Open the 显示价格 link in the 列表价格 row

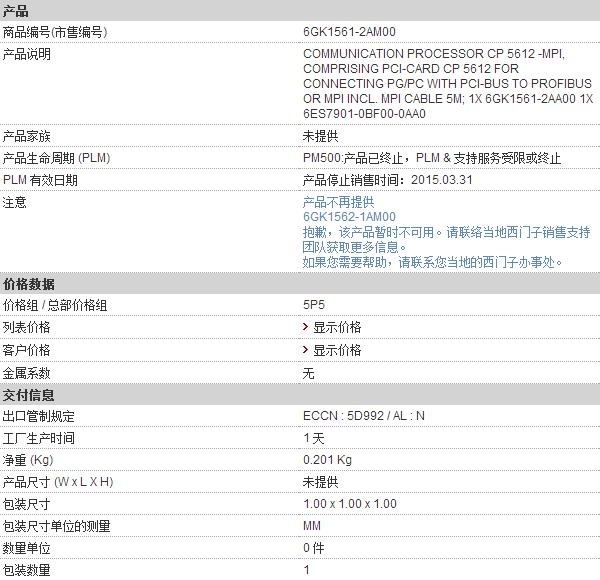click(337, 327)
